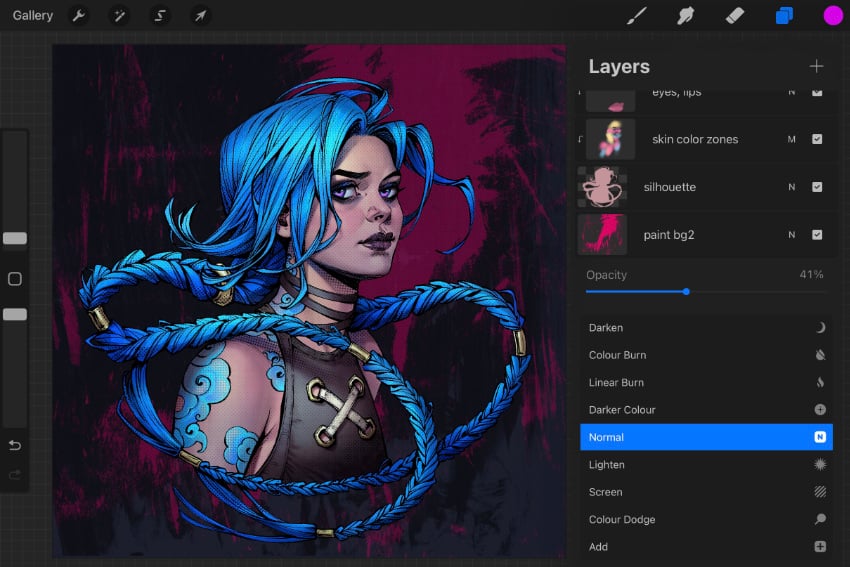850x567 pixels.
Task: Redo the action with sidebar arrow
Action: point(15,475)
